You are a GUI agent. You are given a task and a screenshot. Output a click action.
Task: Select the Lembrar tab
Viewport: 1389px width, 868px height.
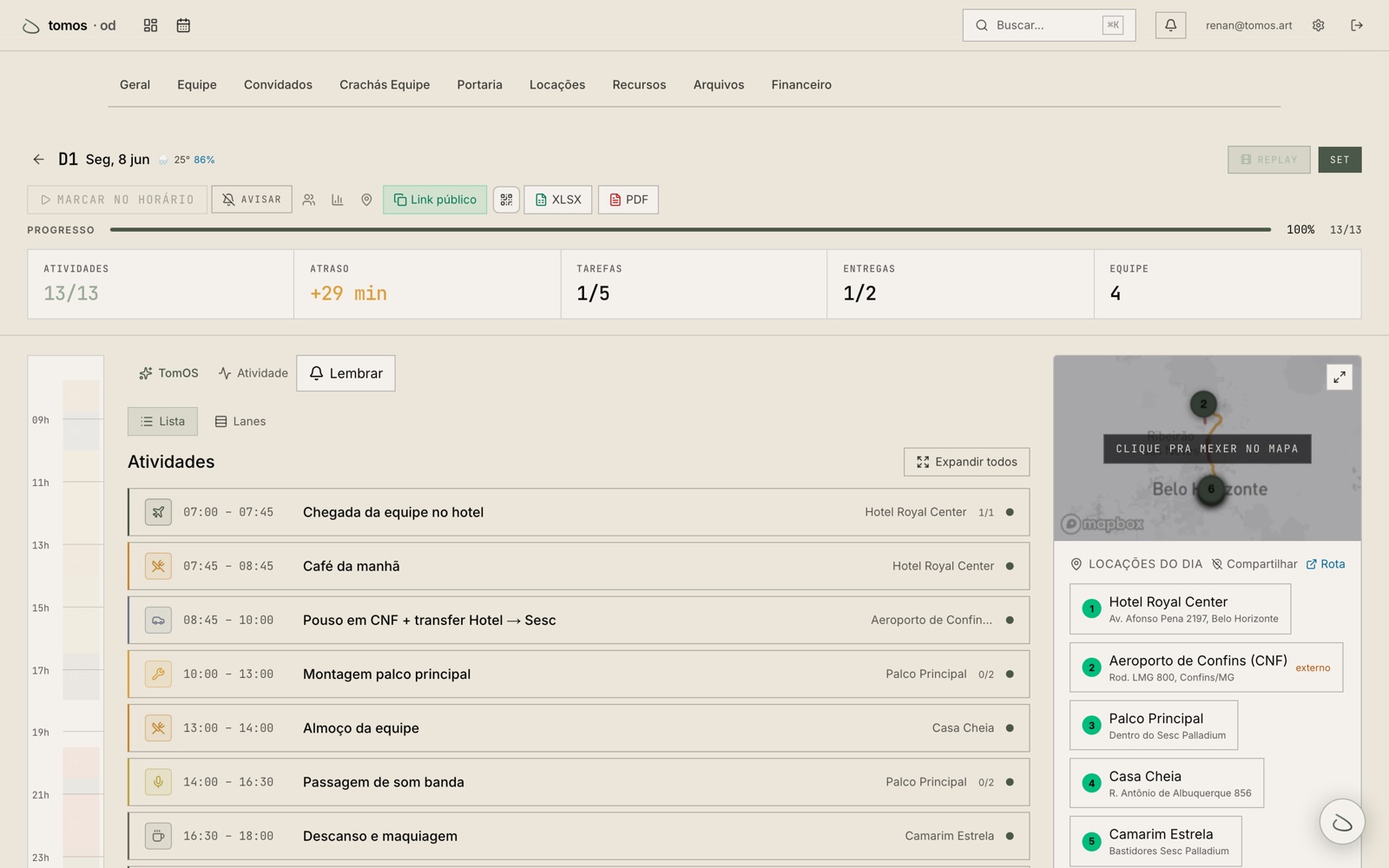coord(346,373)
